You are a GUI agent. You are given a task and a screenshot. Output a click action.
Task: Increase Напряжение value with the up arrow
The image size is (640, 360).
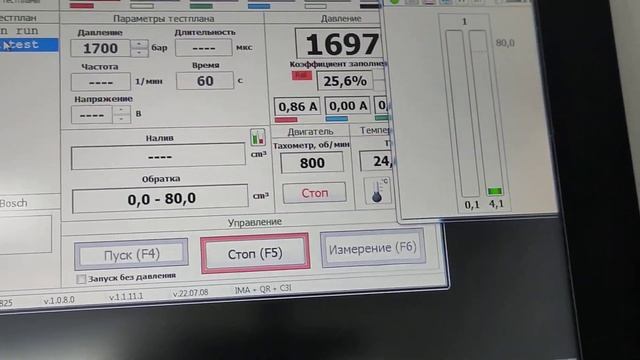[121, 110]
